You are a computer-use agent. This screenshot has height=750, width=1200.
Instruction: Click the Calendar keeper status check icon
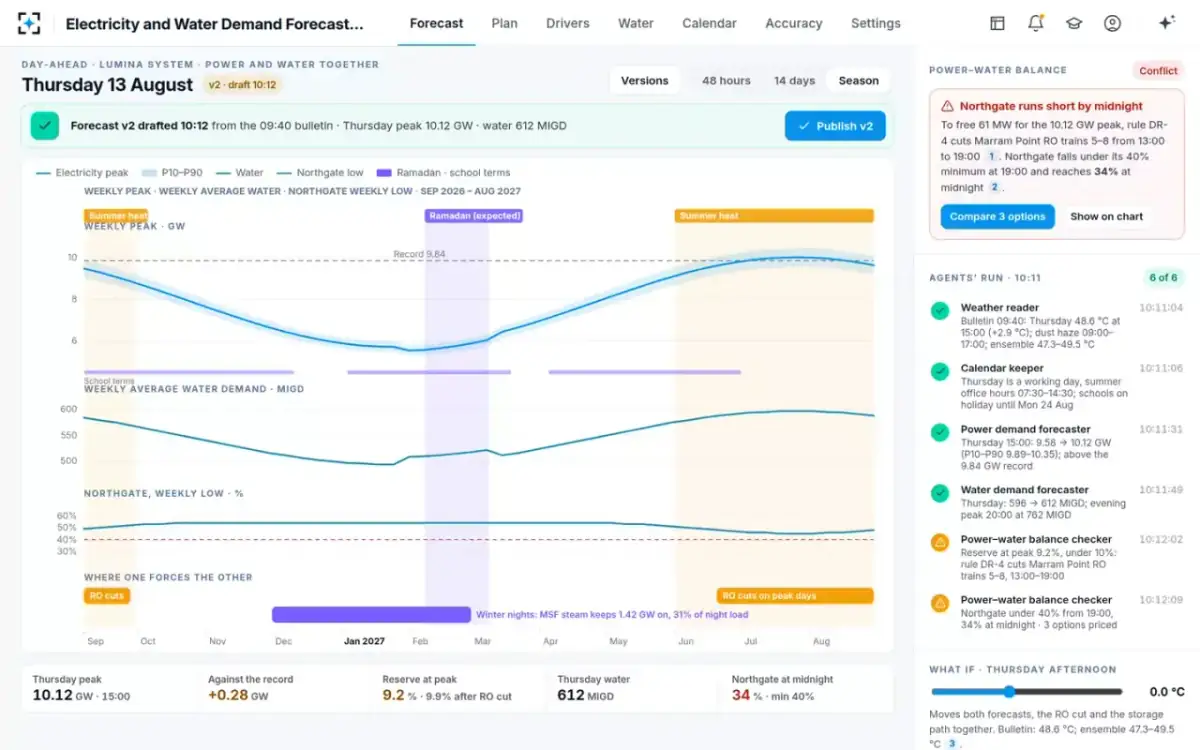(x=940, y=372)
